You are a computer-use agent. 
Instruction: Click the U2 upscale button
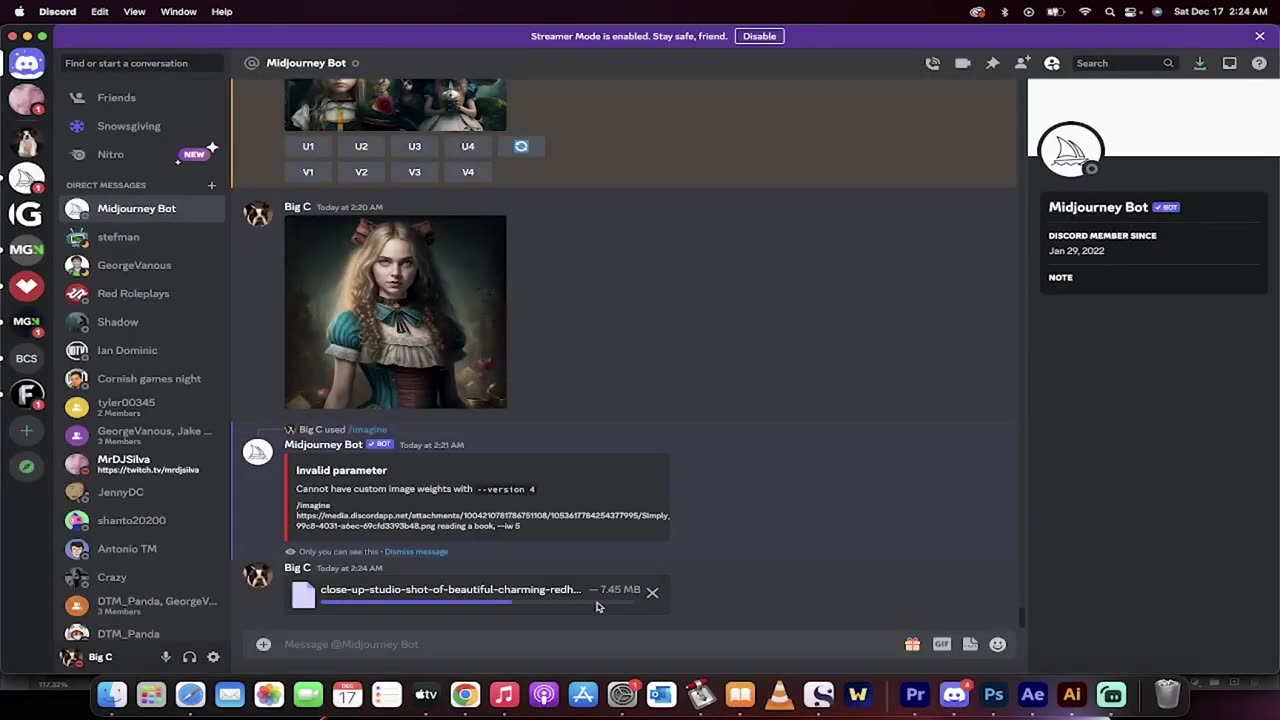click(361, 146)
